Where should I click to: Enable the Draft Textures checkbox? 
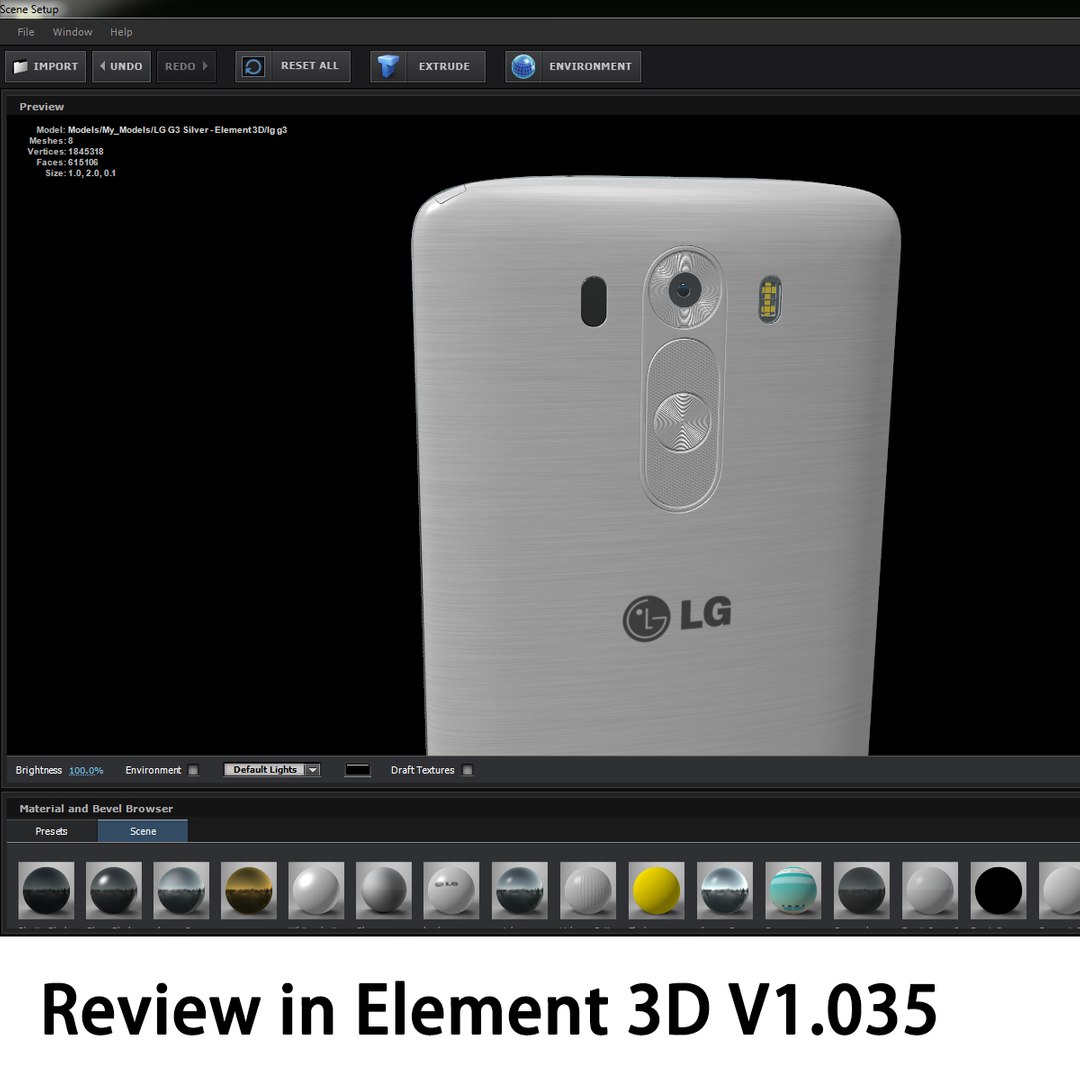[x=467, y=770]
